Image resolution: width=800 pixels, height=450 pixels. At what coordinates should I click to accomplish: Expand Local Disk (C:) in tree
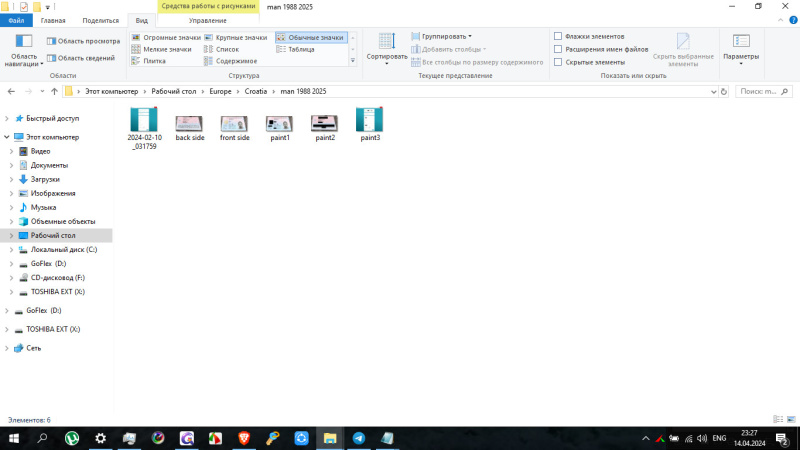(10, 249)
